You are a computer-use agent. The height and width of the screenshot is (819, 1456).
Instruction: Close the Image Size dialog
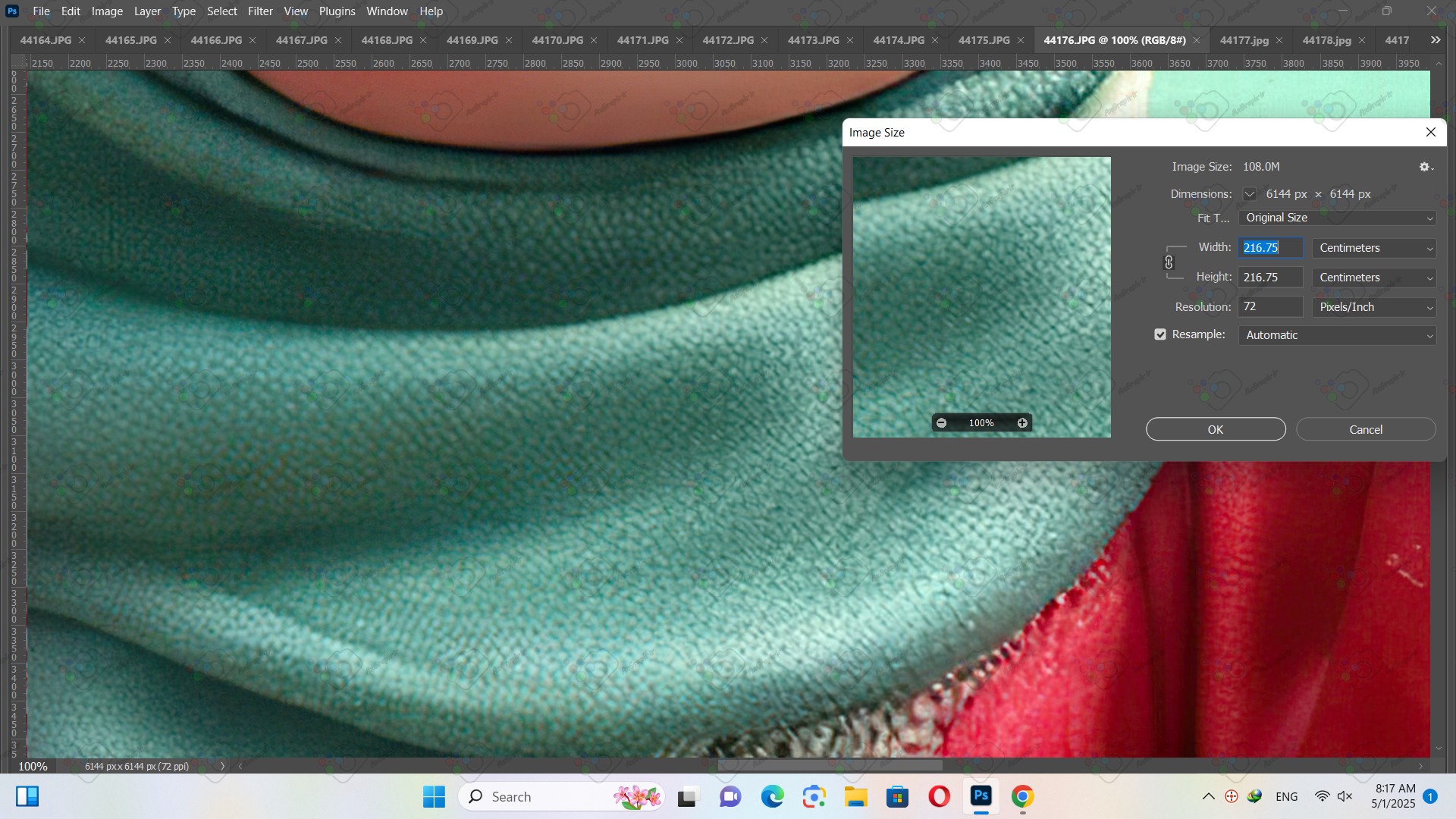[x=1431, y=132]
